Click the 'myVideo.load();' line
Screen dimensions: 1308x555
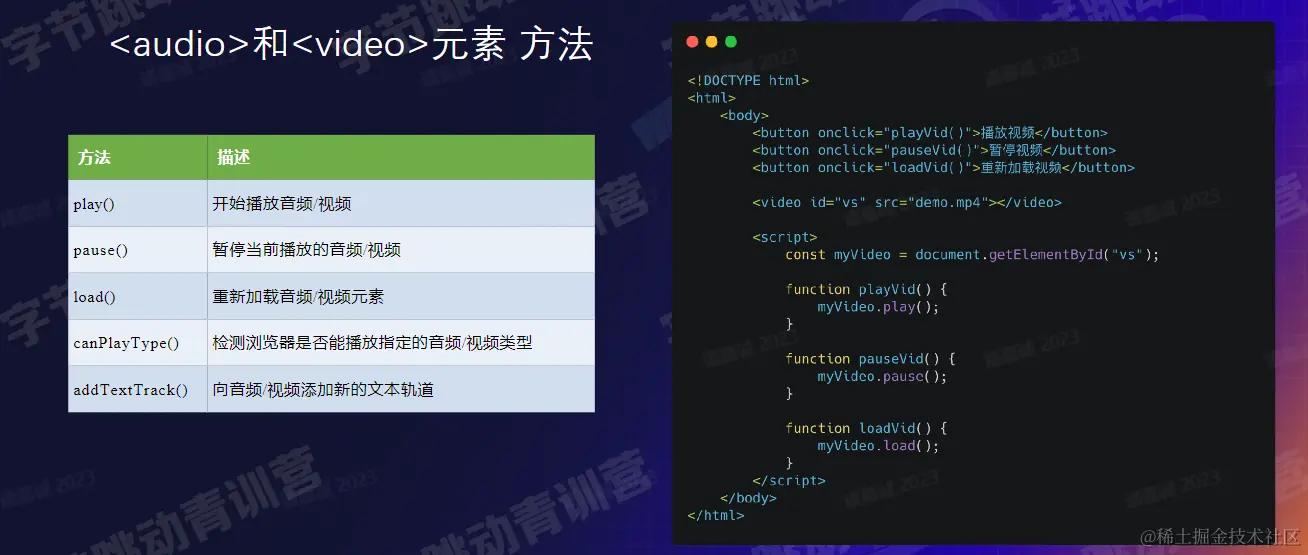[878, 446]
